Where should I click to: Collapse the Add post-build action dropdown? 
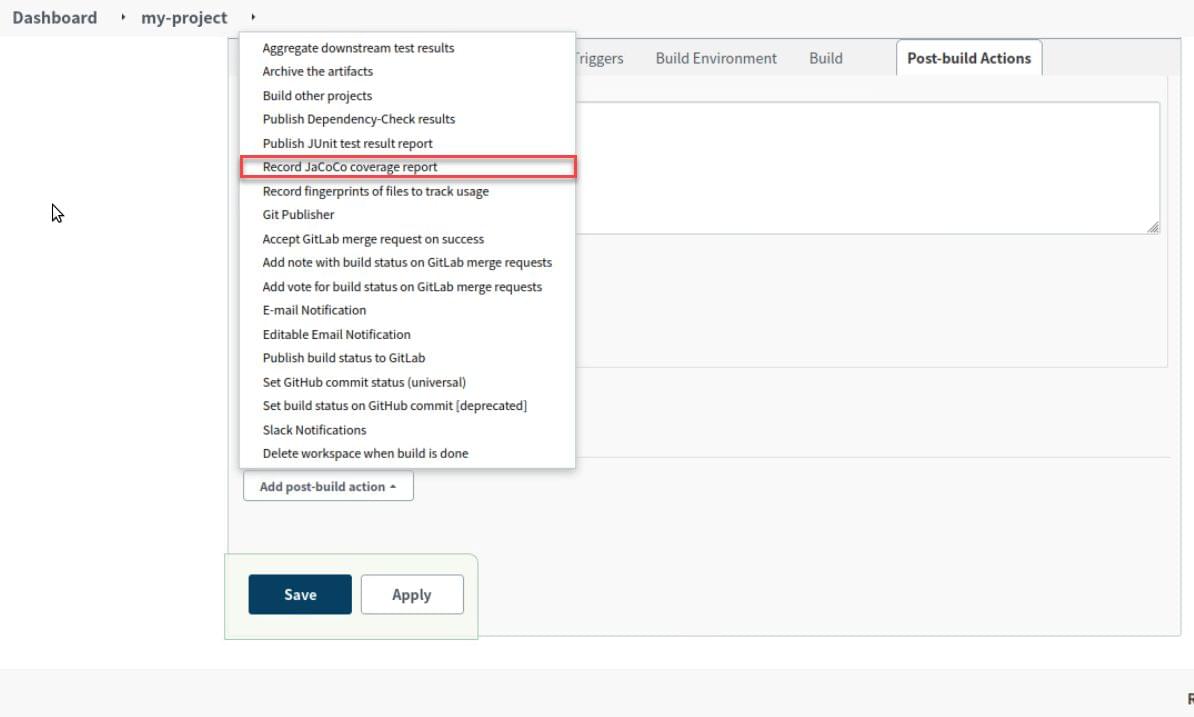(x=328, y=486)
